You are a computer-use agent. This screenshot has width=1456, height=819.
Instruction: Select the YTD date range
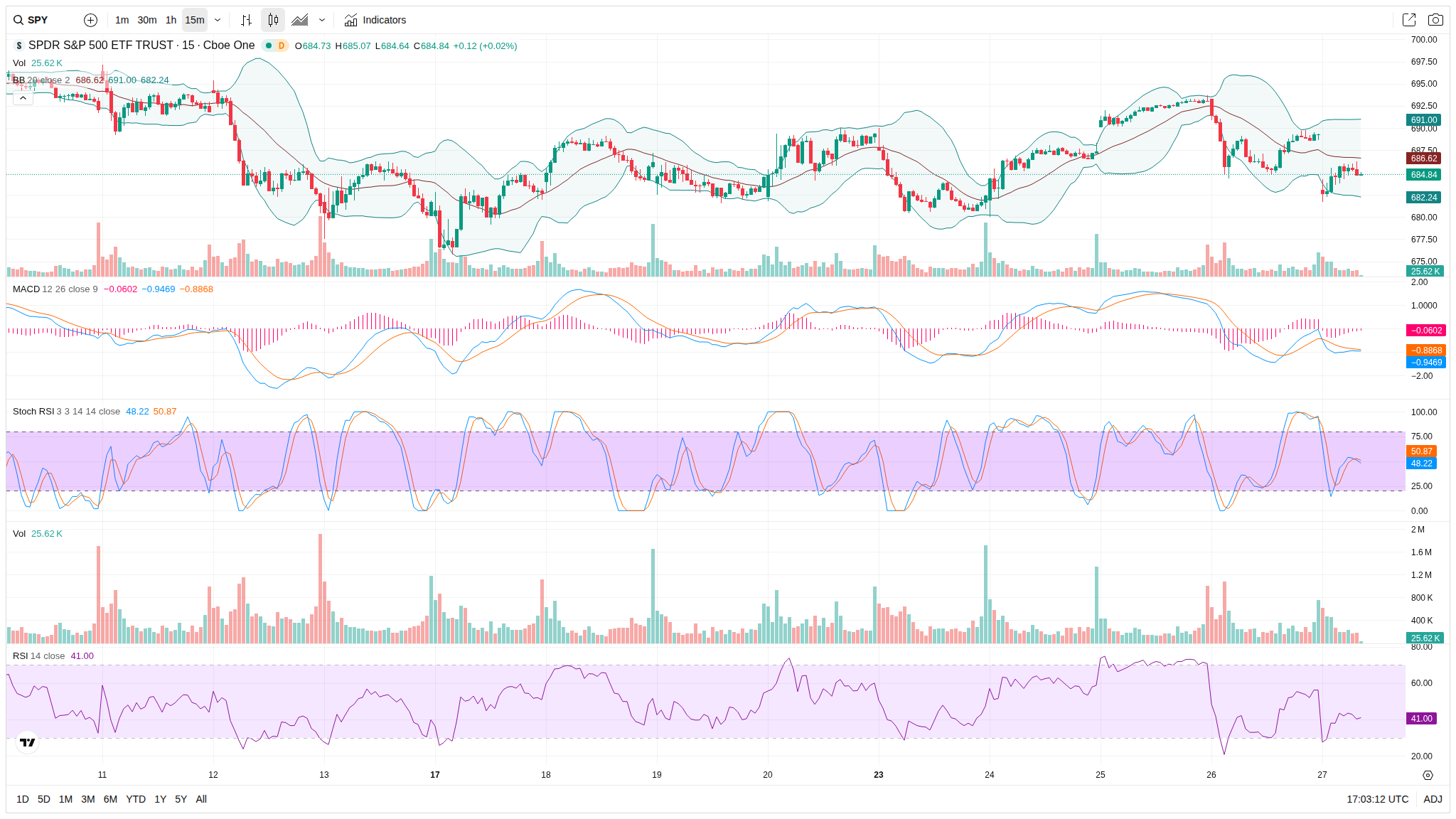(x=135, y=799)
